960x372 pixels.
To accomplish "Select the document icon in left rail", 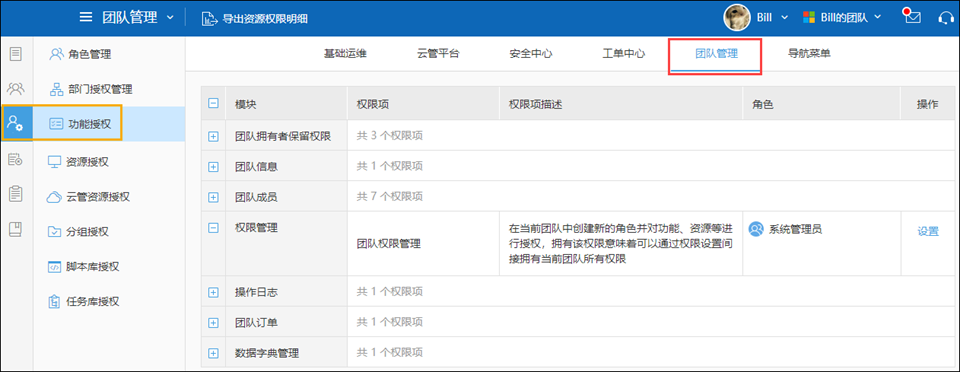I will coord(16,54).
